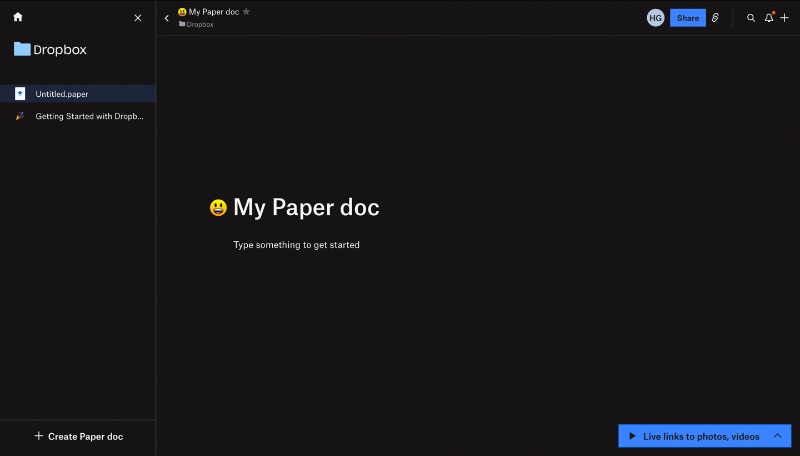Click the Dropbox folder heading text
Screen dimensions: 800x456
(x=60, y=49)
